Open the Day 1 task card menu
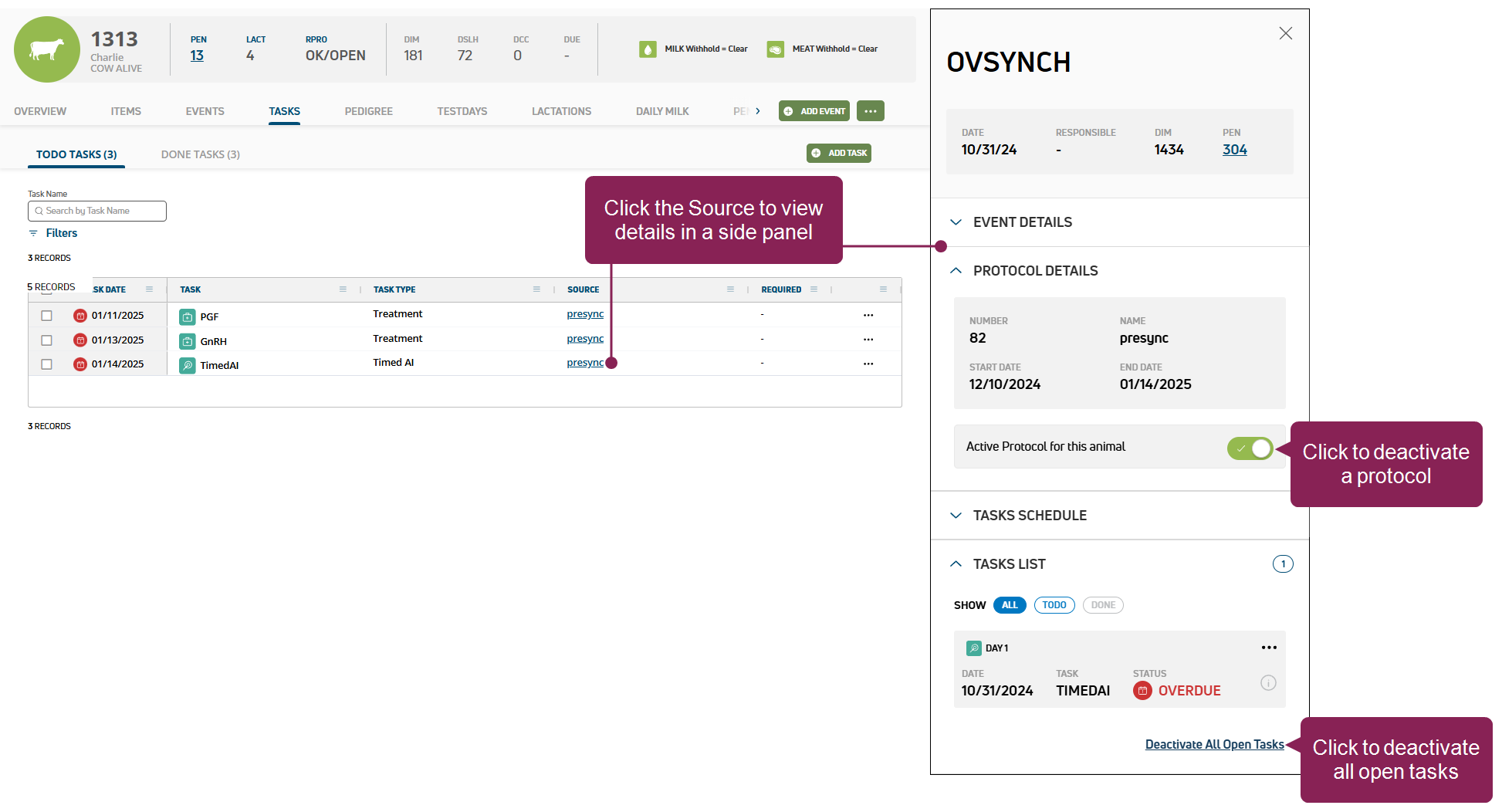 point(1269,648)
